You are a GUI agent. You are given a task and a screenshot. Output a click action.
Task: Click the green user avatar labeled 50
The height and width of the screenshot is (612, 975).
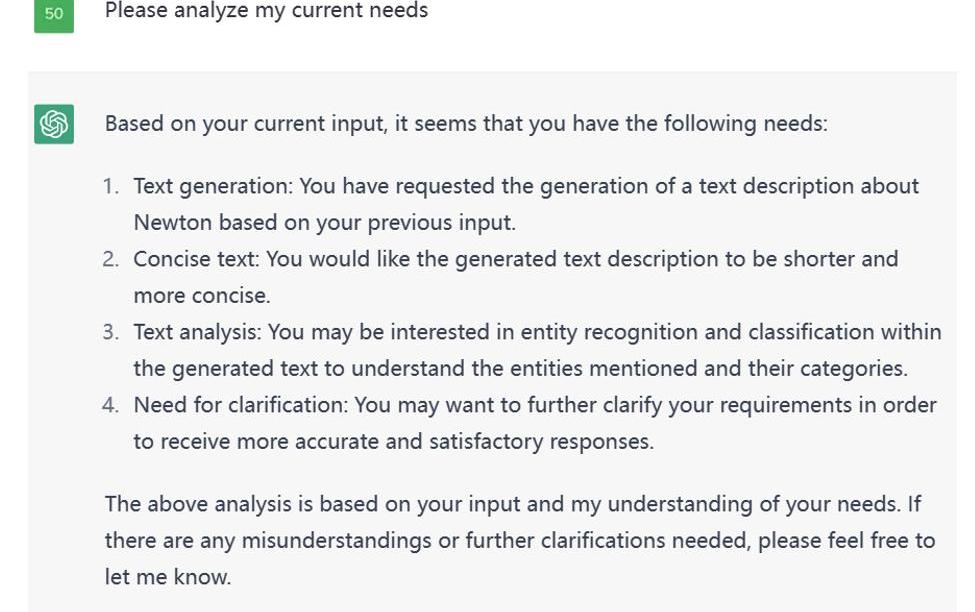coord(54,14)
